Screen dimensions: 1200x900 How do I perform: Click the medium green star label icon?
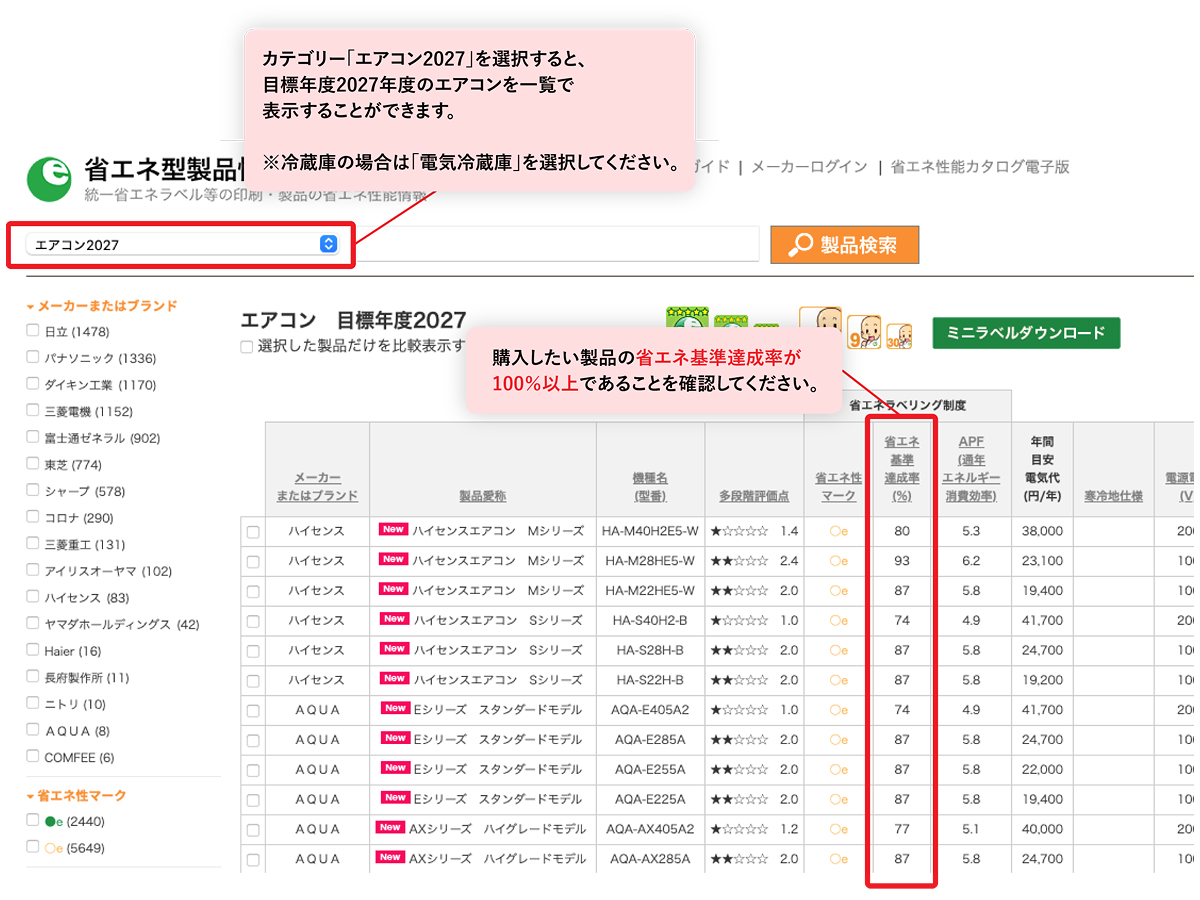click(731, 324)
